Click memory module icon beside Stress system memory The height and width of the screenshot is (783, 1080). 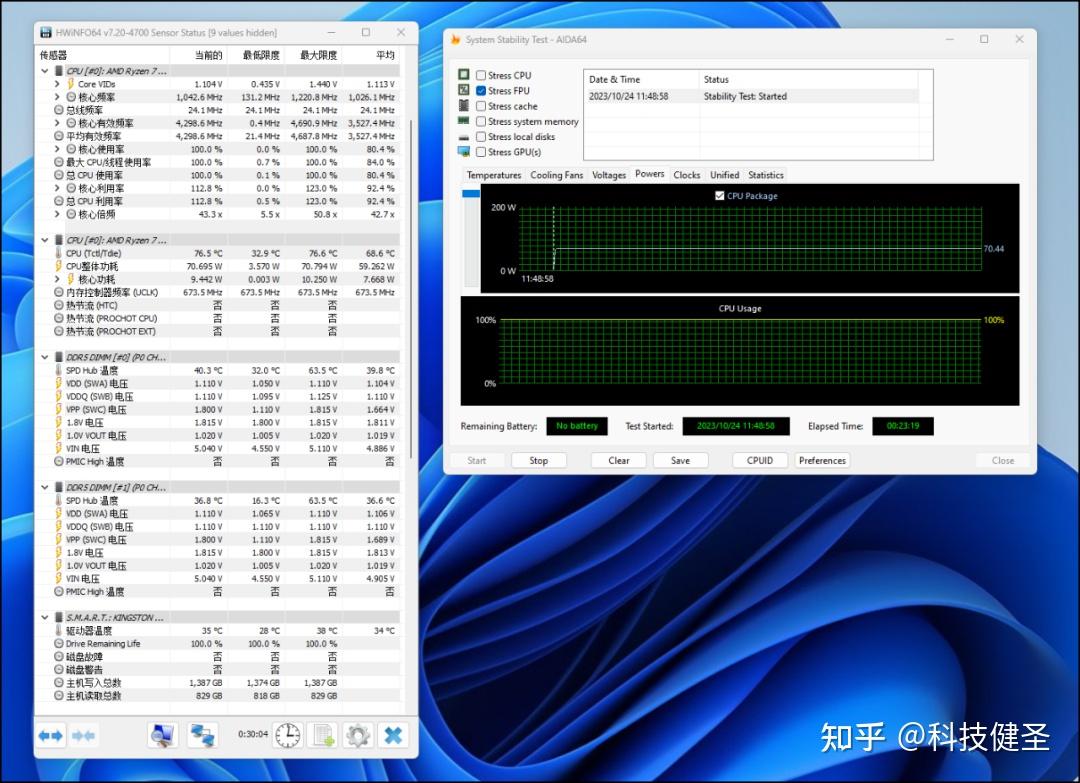464,121
